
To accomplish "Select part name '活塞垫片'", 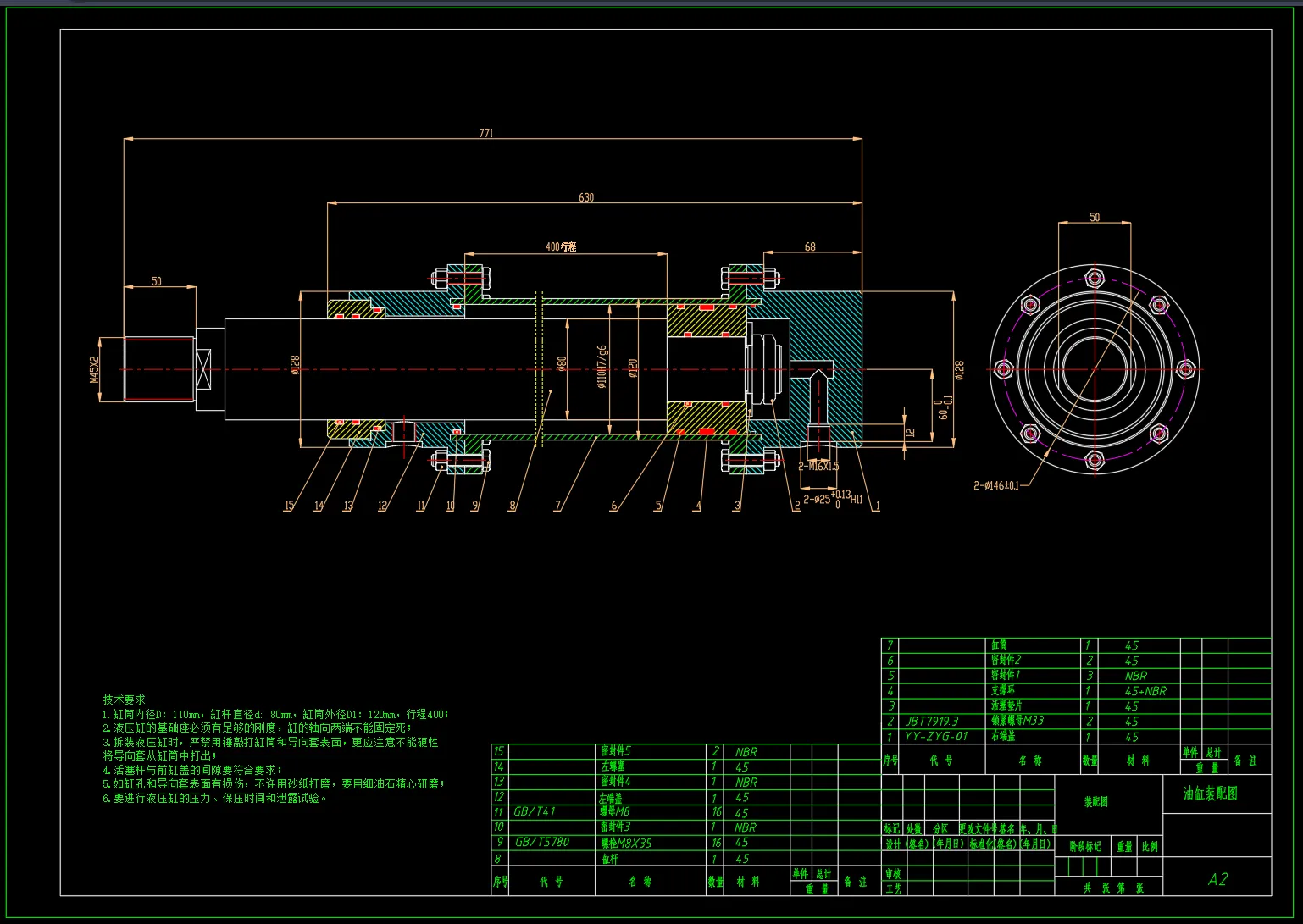I will pyautogui.click(x=1006, y=705).
